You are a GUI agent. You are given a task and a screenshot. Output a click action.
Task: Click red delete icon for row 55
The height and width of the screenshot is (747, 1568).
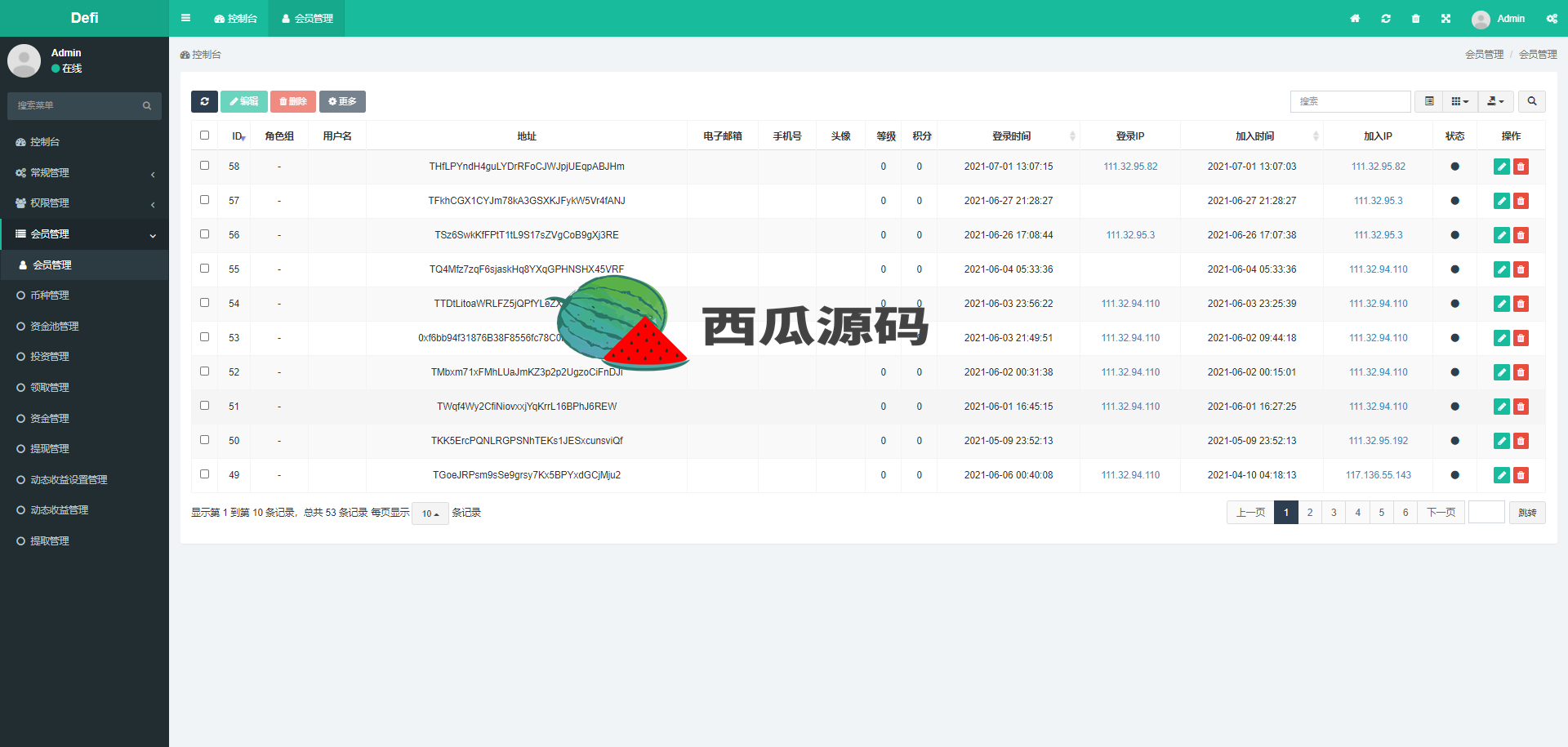coord(1521,269)
